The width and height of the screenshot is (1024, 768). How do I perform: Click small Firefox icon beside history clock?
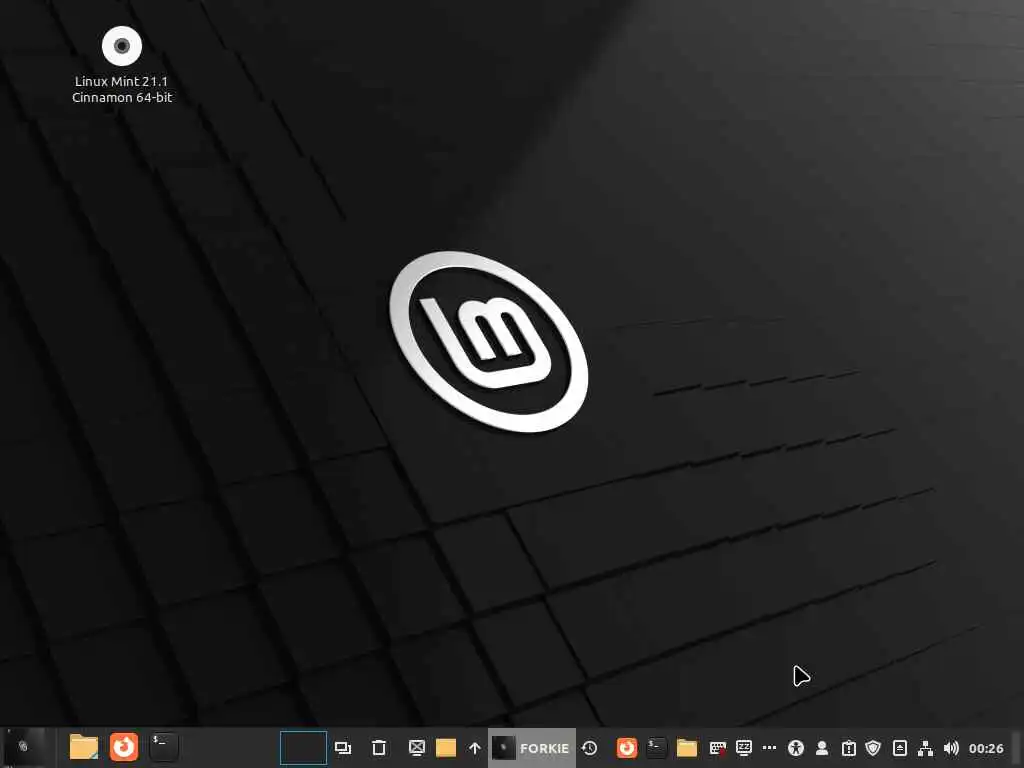(627, 748)
